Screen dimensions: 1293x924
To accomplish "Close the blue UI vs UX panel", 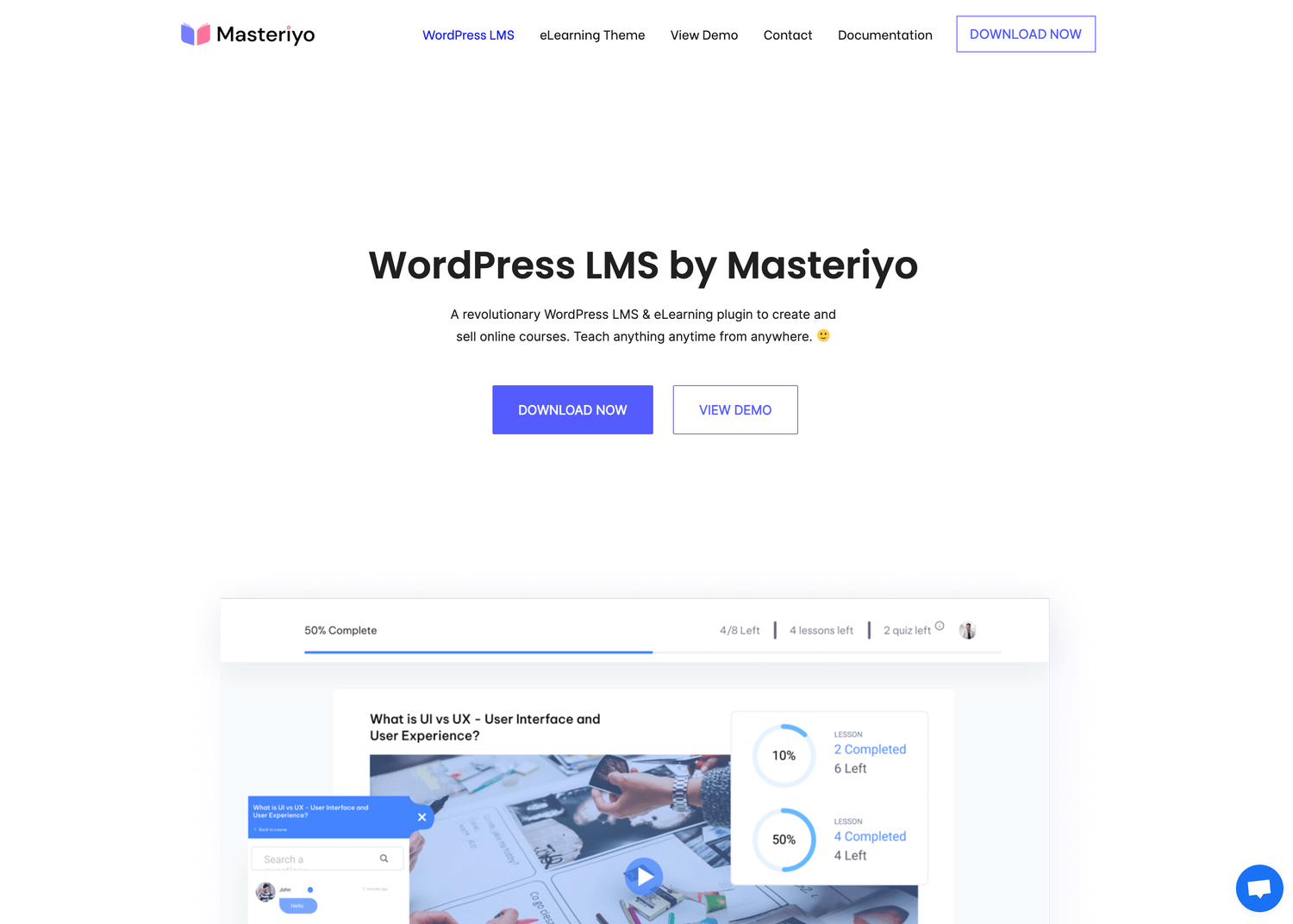I will point(422,817).
